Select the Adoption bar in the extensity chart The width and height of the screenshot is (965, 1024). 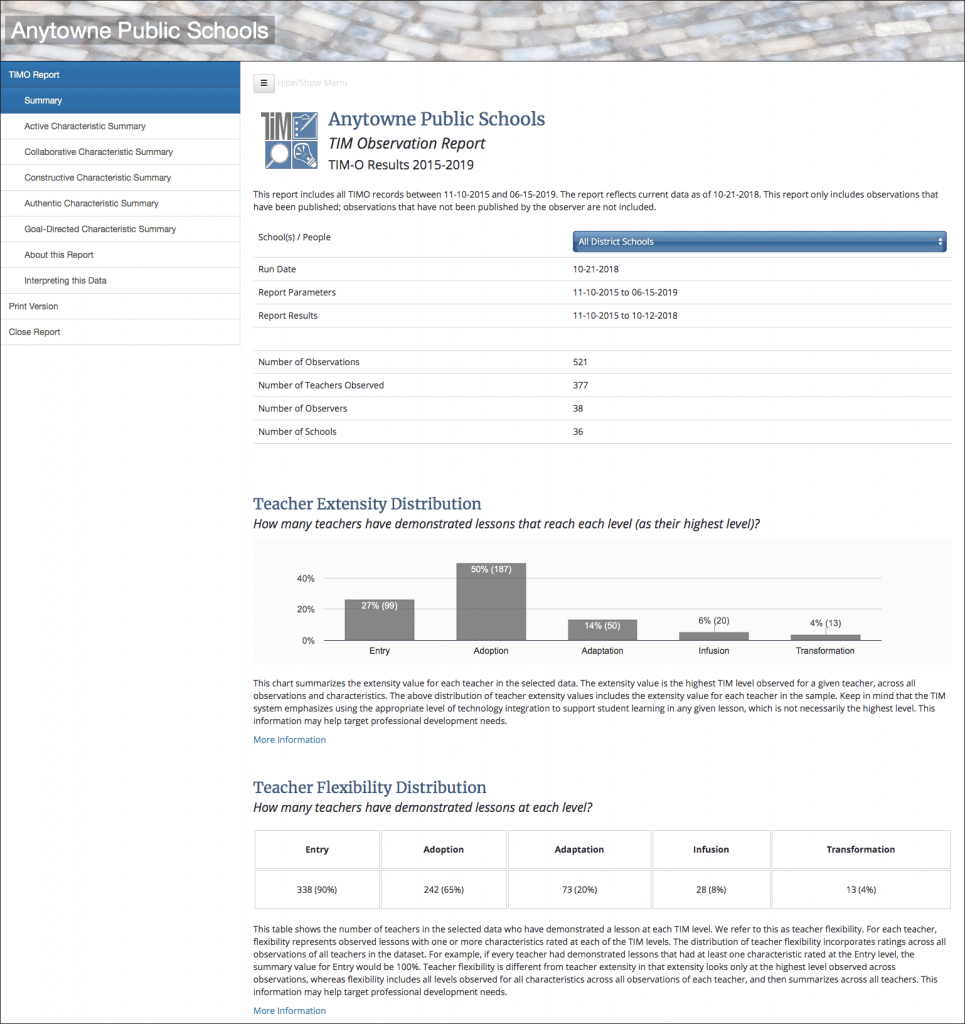click(491, 600)
